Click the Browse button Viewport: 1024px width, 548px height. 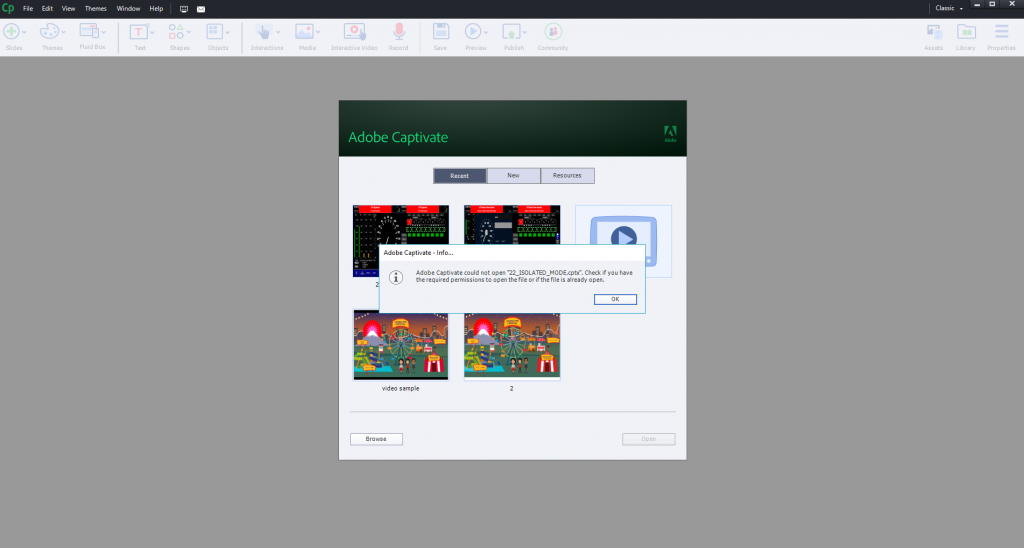(x=376, y=439)
